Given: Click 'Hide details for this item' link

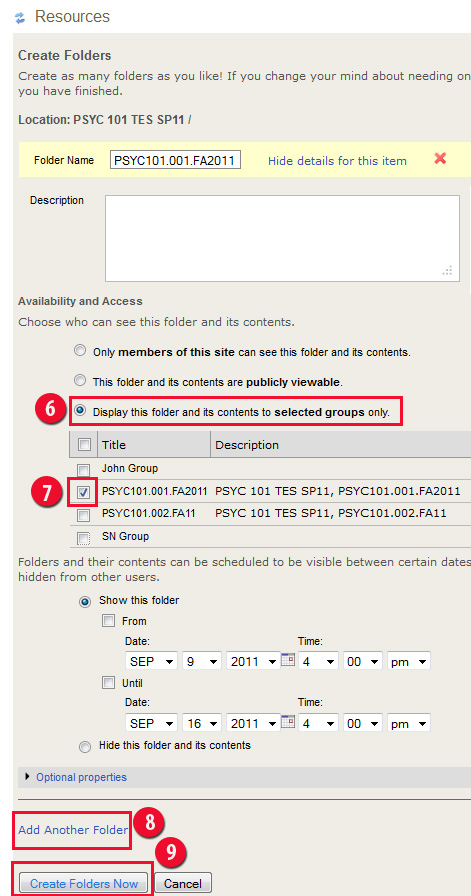Looking at the screenshot, I should coord(337,161).
